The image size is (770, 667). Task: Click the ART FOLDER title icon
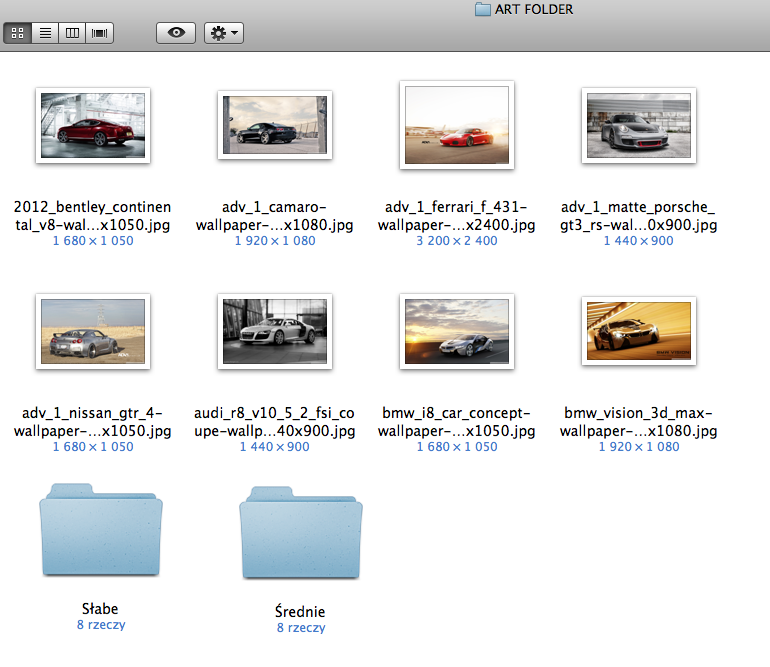pos(483,10)
